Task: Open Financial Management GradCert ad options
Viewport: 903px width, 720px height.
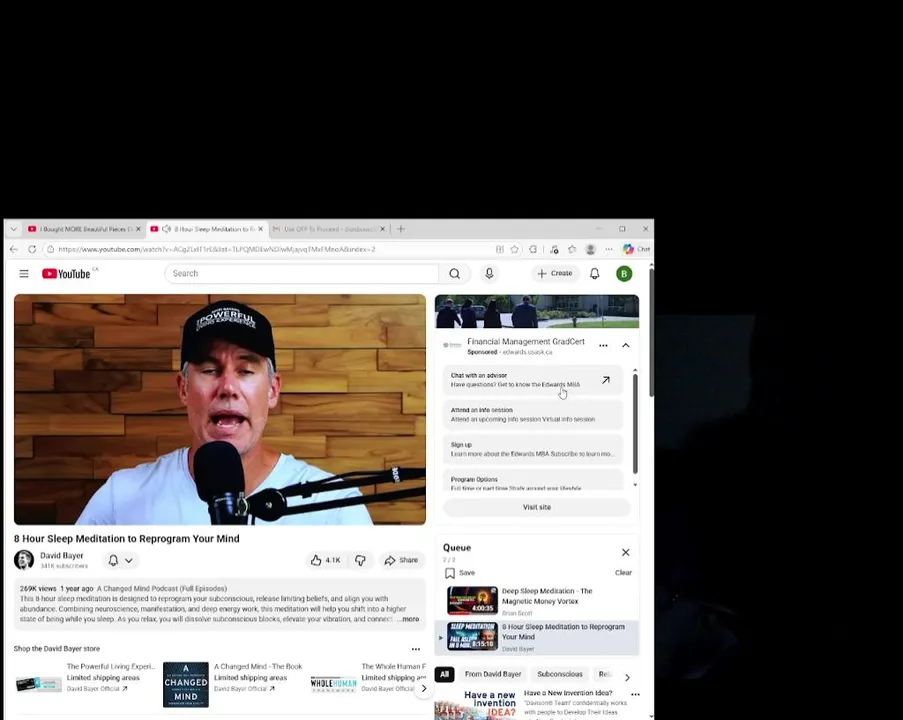Action: 603,346
